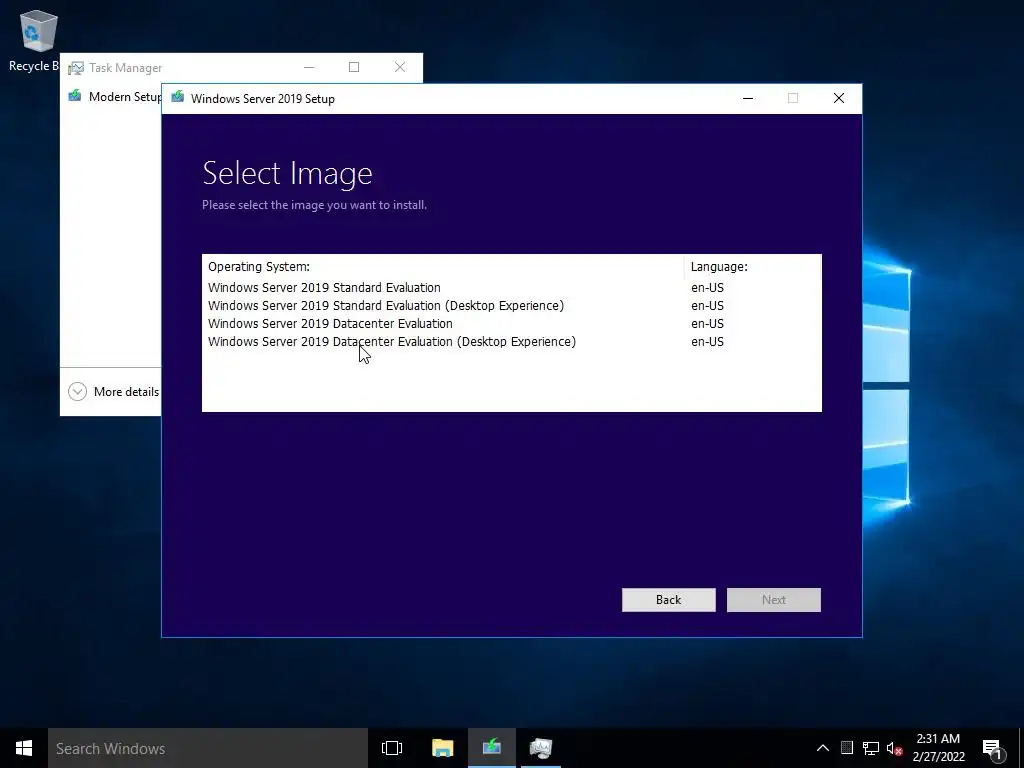
Task: Select Datacenter Evaluation (Desktop Experience) image
Action: click(511, 342)
